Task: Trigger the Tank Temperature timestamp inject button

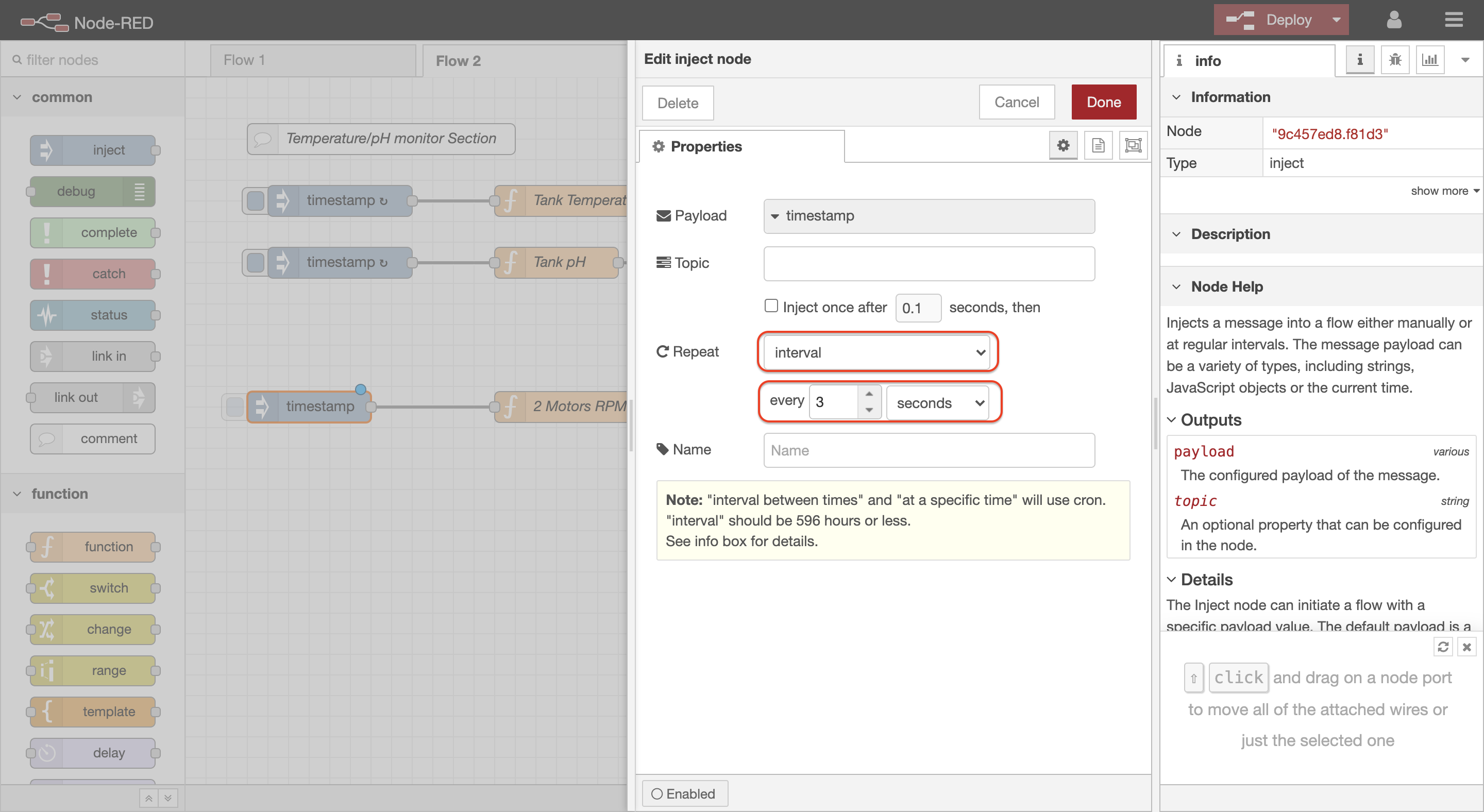Action: [255, 200]
